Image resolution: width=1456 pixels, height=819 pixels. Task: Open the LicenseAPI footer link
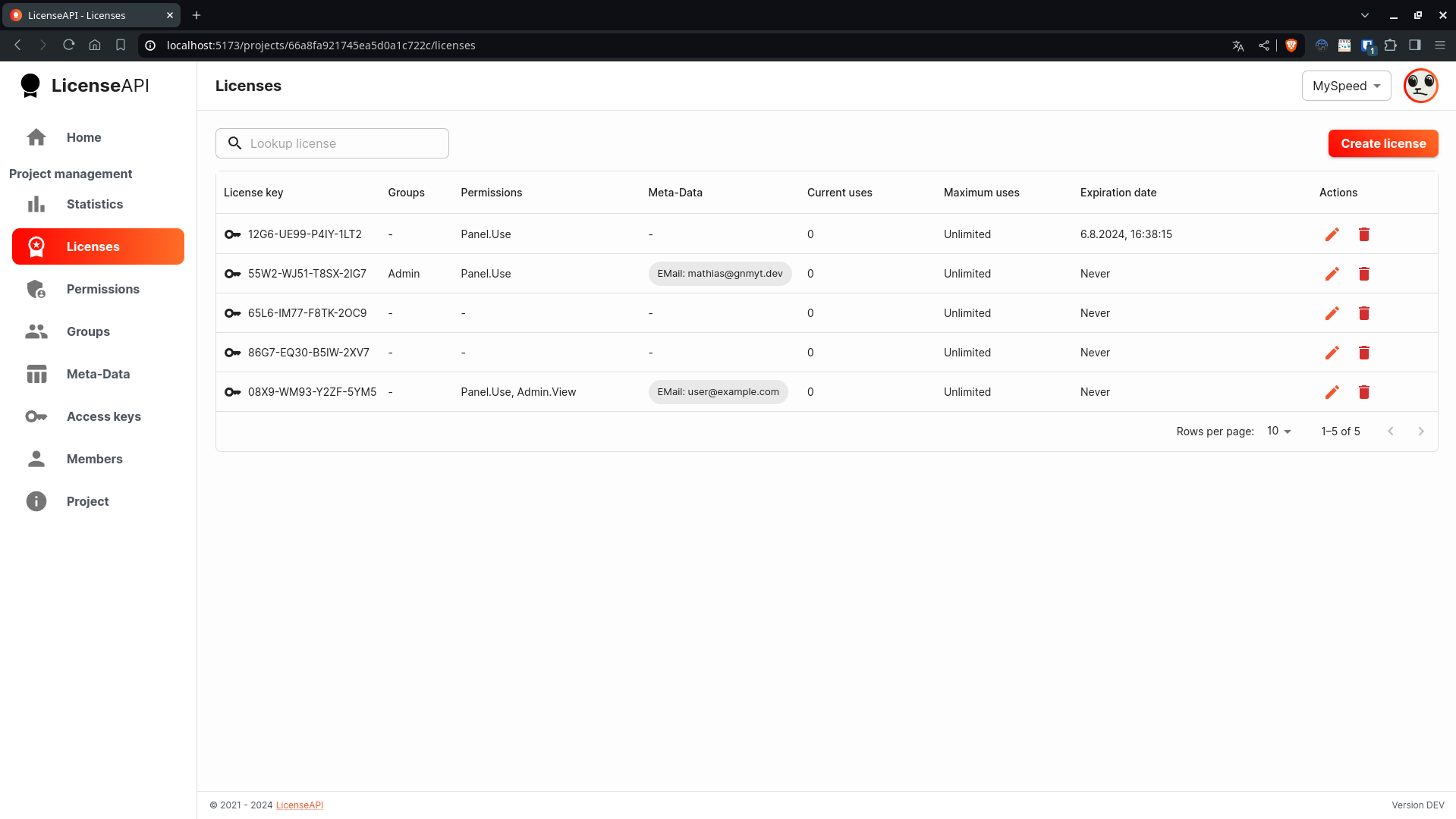[299, 805]
